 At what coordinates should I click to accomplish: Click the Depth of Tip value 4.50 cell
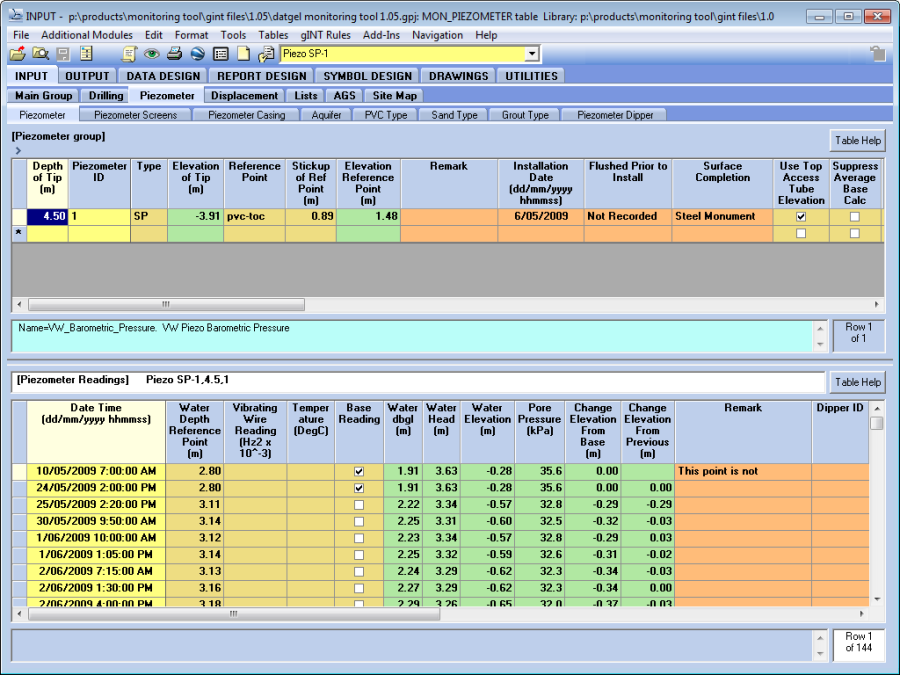(48, 216)
